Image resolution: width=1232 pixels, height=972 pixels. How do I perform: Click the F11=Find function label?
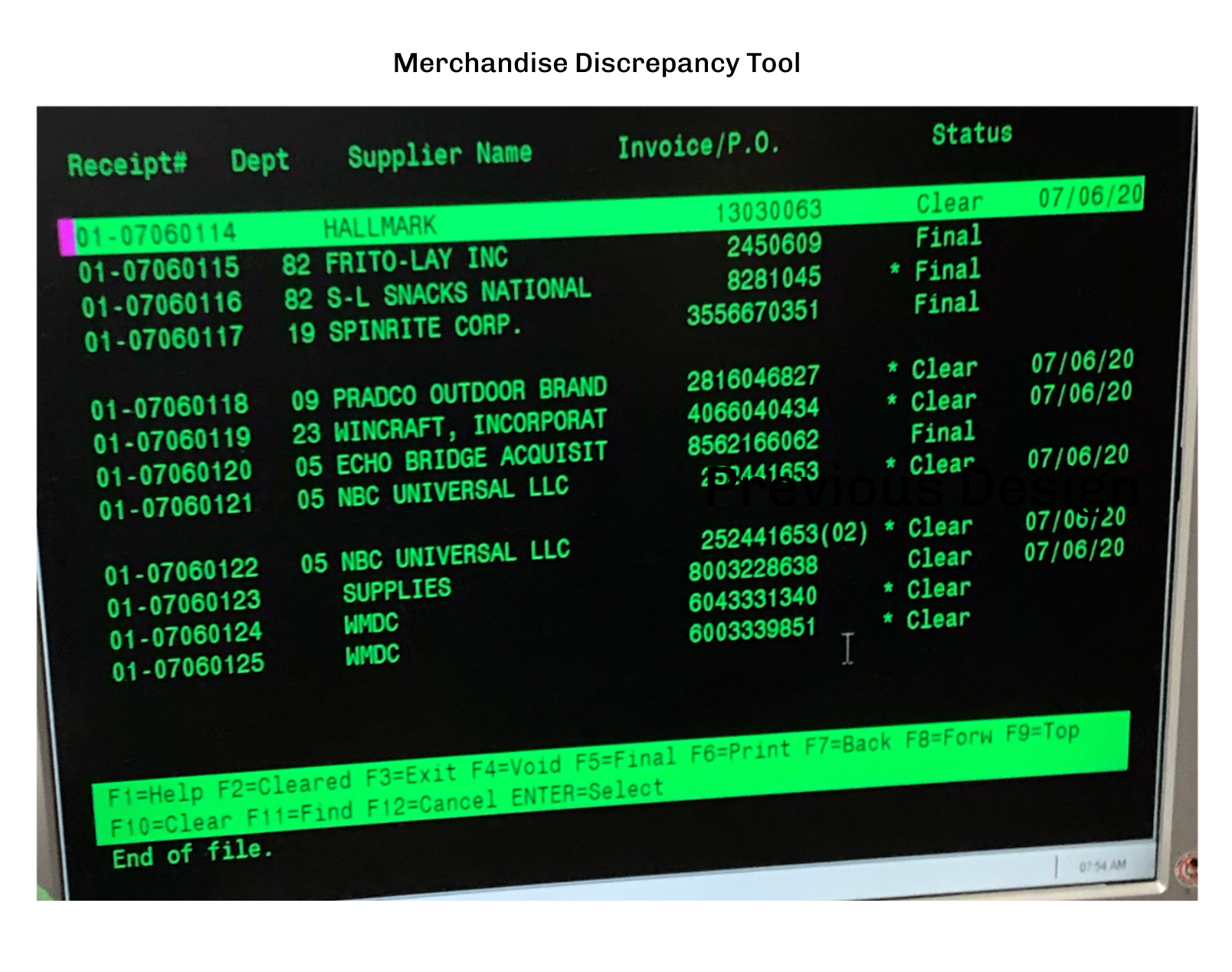click(x=300, y=813)
